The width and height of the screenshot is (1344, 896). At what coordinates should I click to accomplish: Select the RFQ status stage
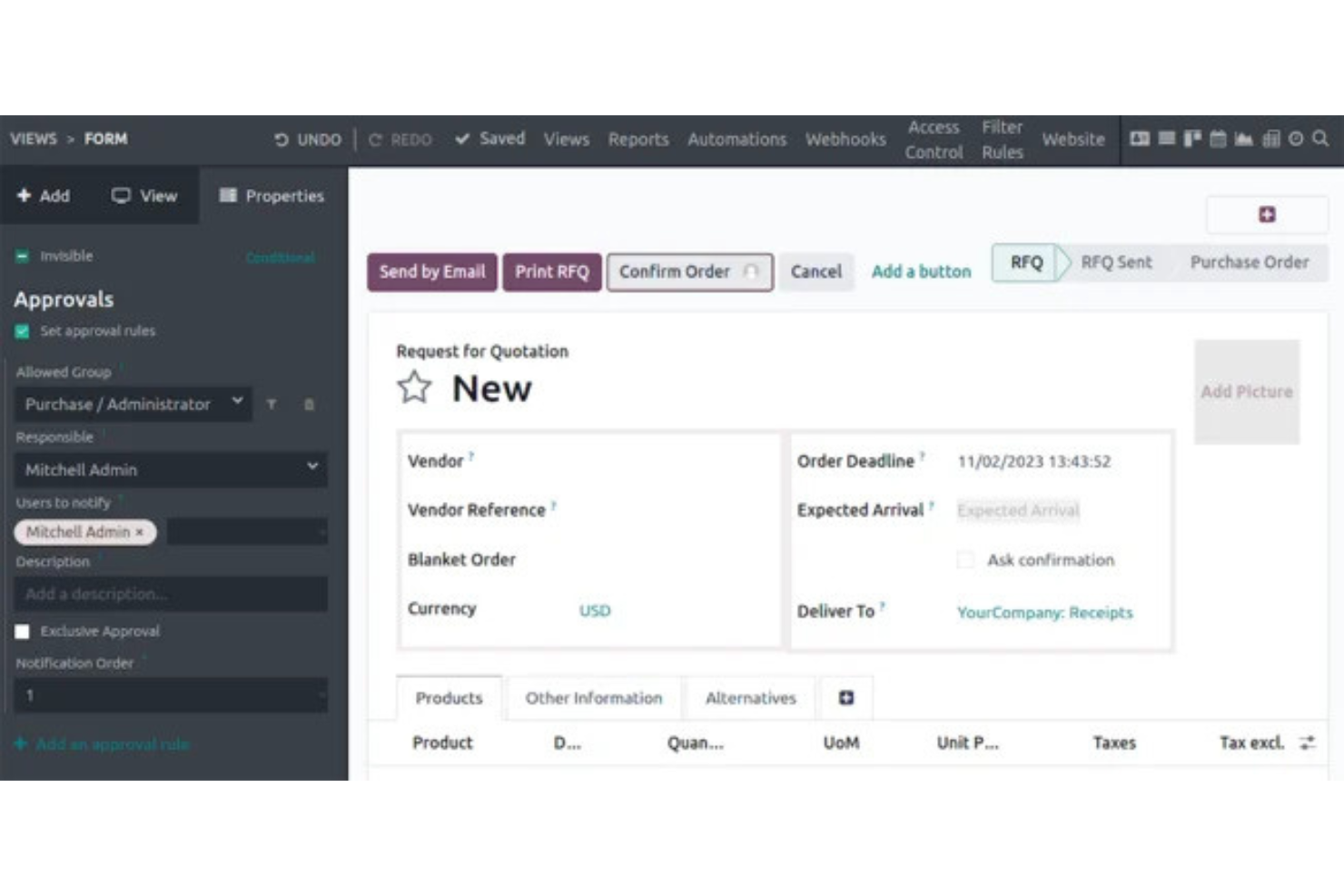pyautogui.click(x=1026, y=262)
